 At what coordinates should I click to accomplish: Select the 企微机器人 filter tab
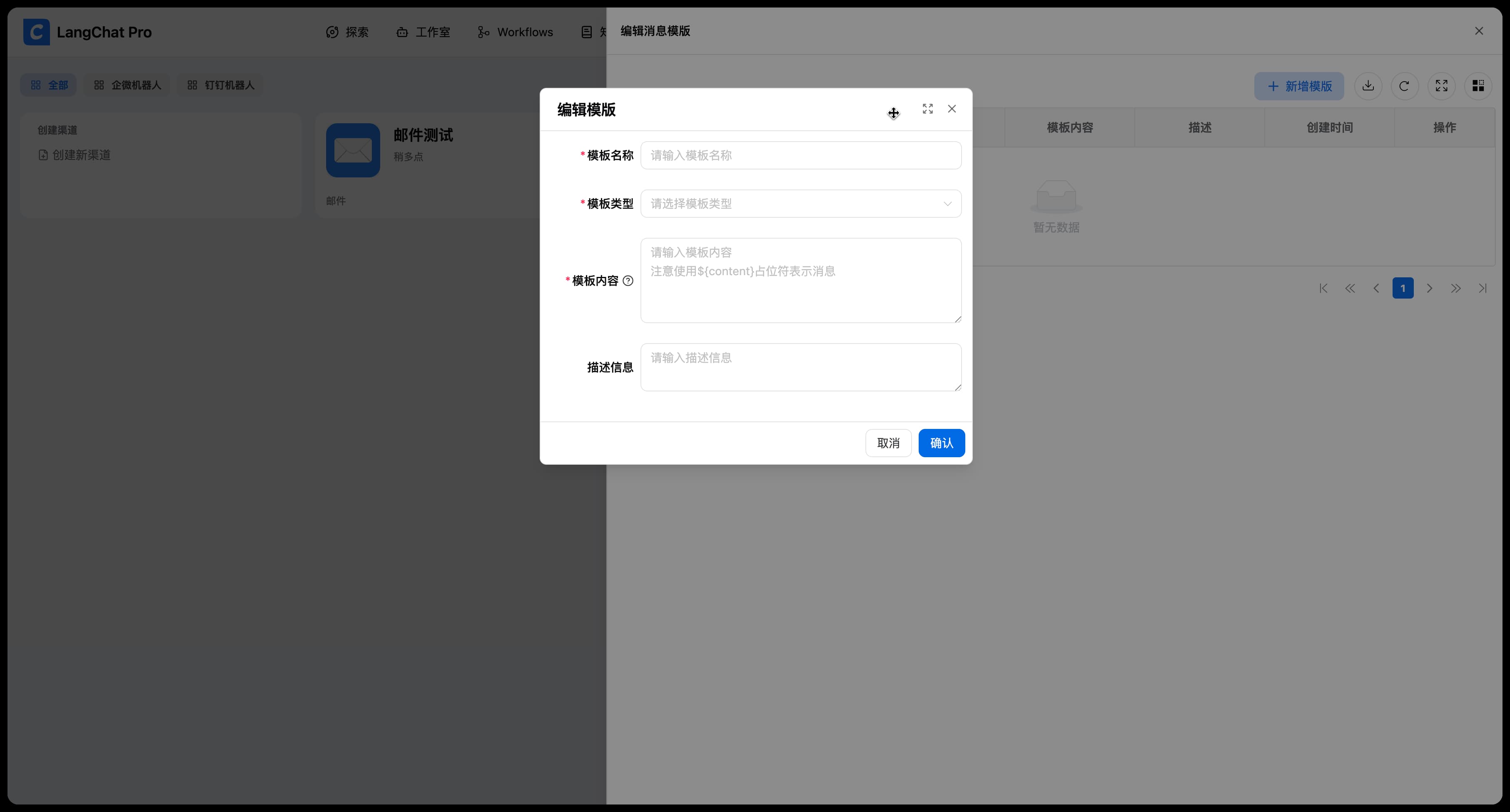[127, 85]
